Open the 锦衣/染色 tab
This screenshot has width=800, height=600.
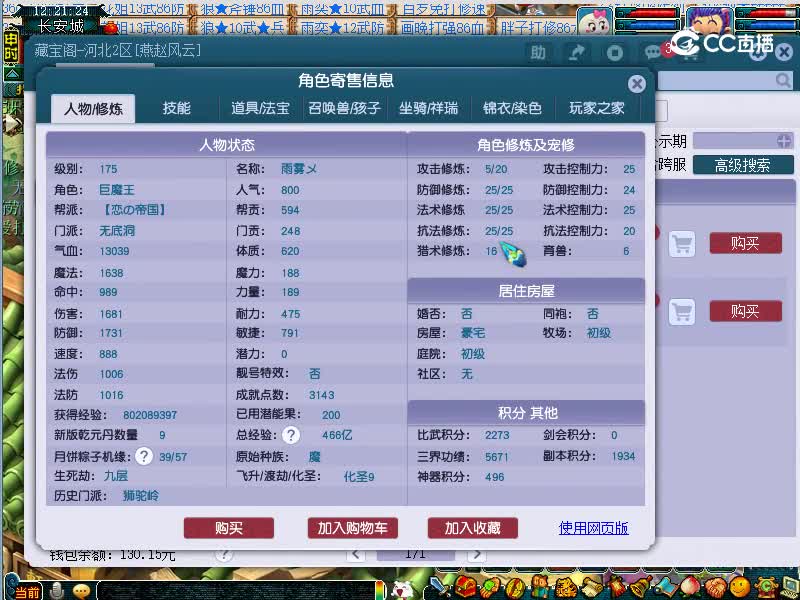(512, 108)
